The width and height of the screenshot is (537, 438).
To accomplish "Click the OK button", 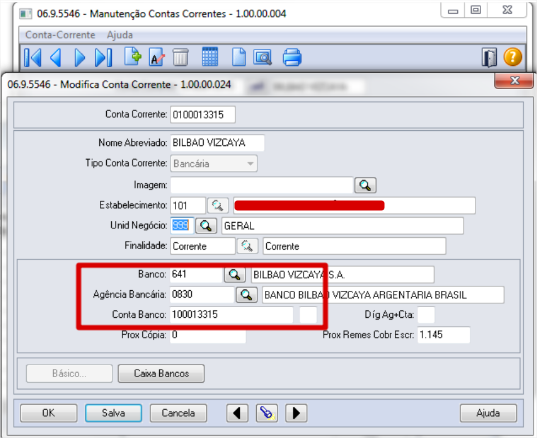I will pyautogui.click(x=48, y=413).
